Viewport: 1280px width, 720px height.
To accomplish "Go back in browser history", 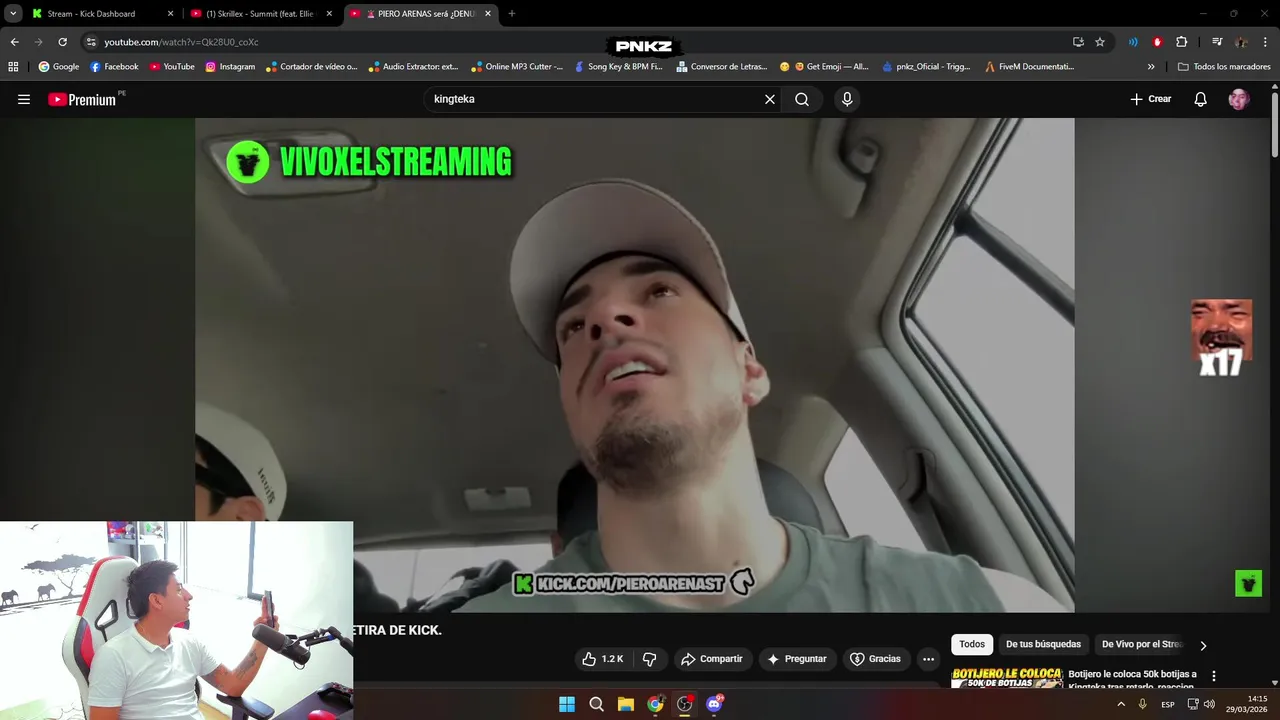I will (x=14, y=42).
